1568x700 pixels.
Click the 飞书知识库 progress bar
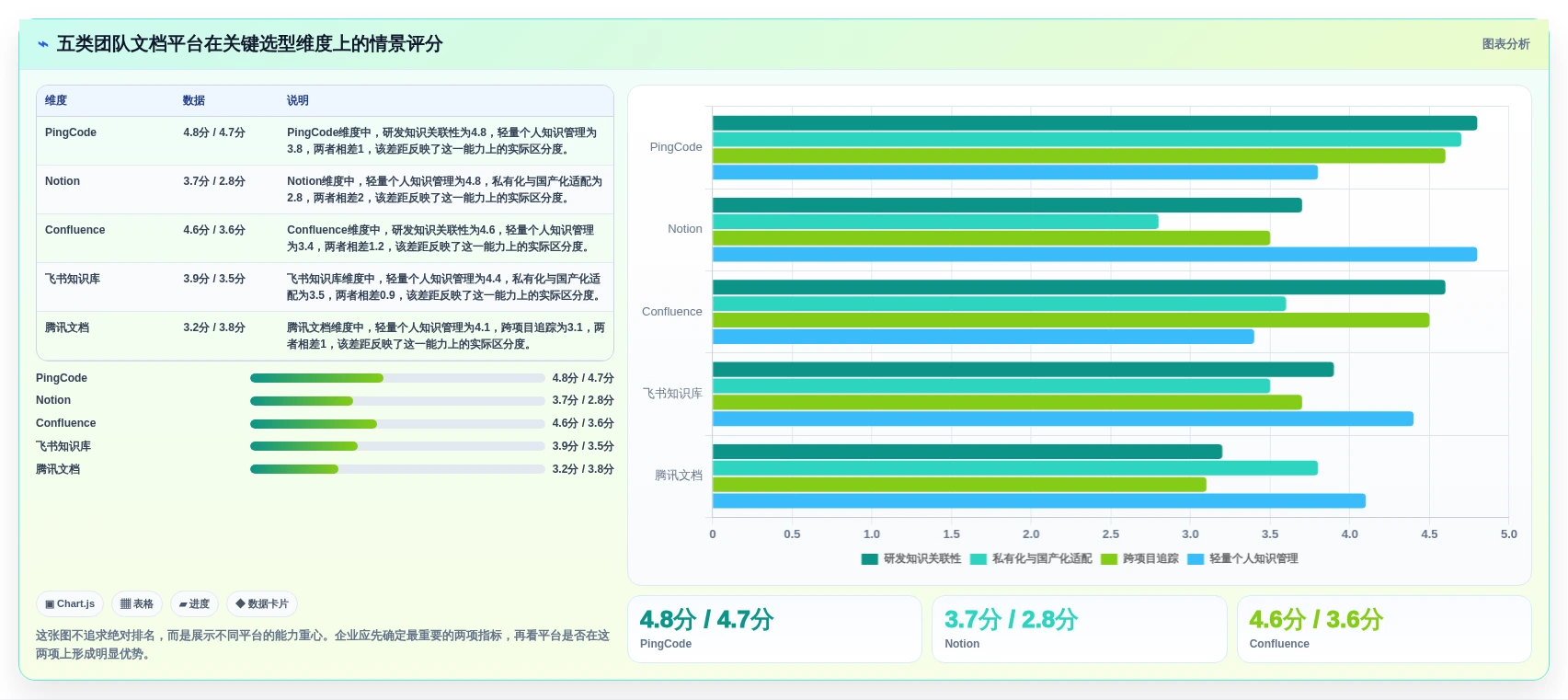tap(397, 446)
